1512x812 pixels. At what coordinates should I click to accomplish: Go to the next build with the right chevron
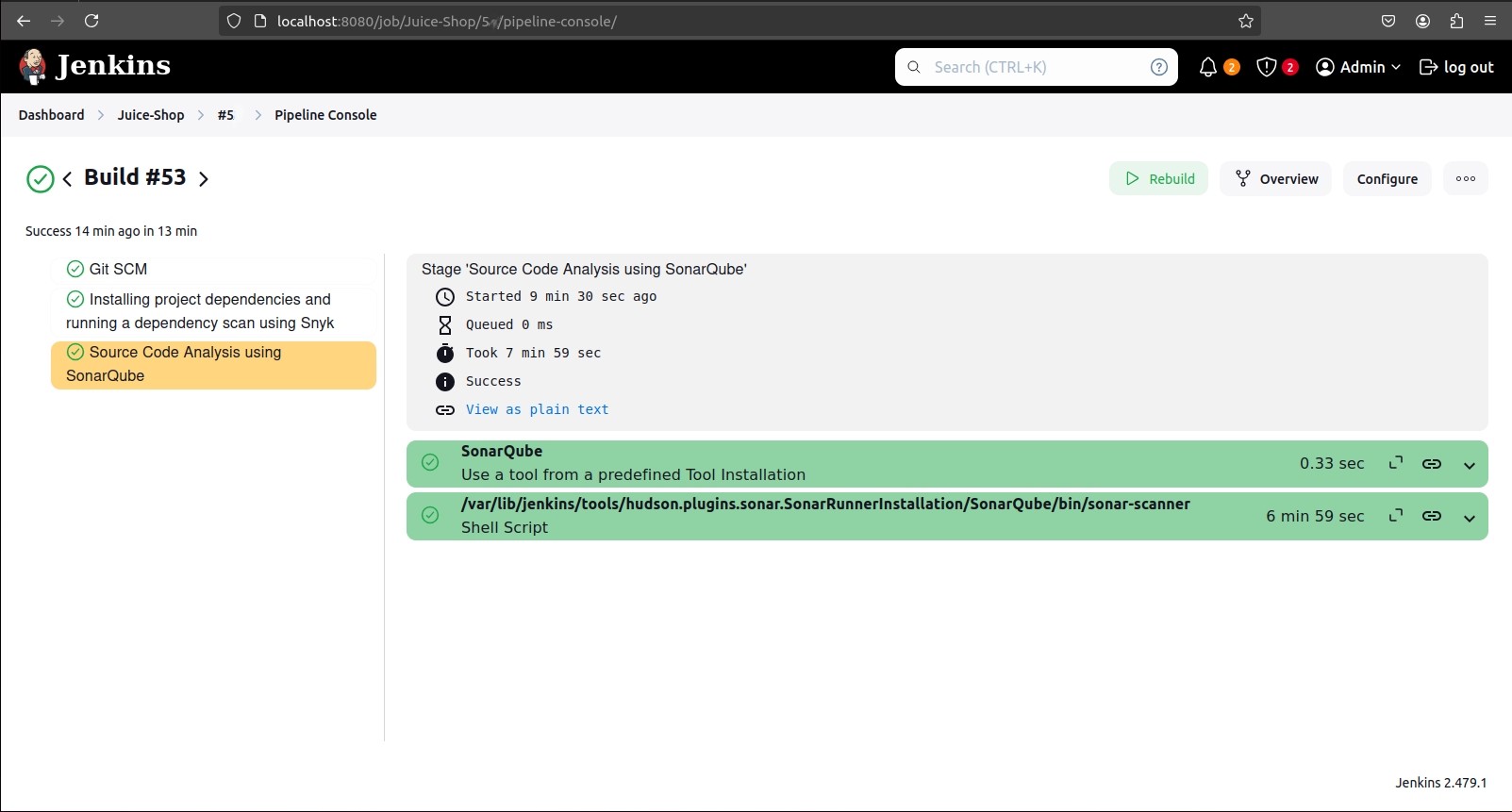(203, 178)
